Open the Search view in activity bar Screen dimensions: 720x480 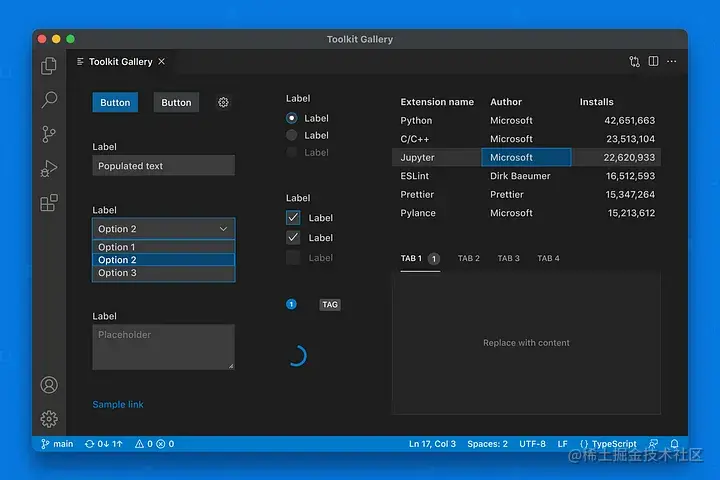point(49,99)
